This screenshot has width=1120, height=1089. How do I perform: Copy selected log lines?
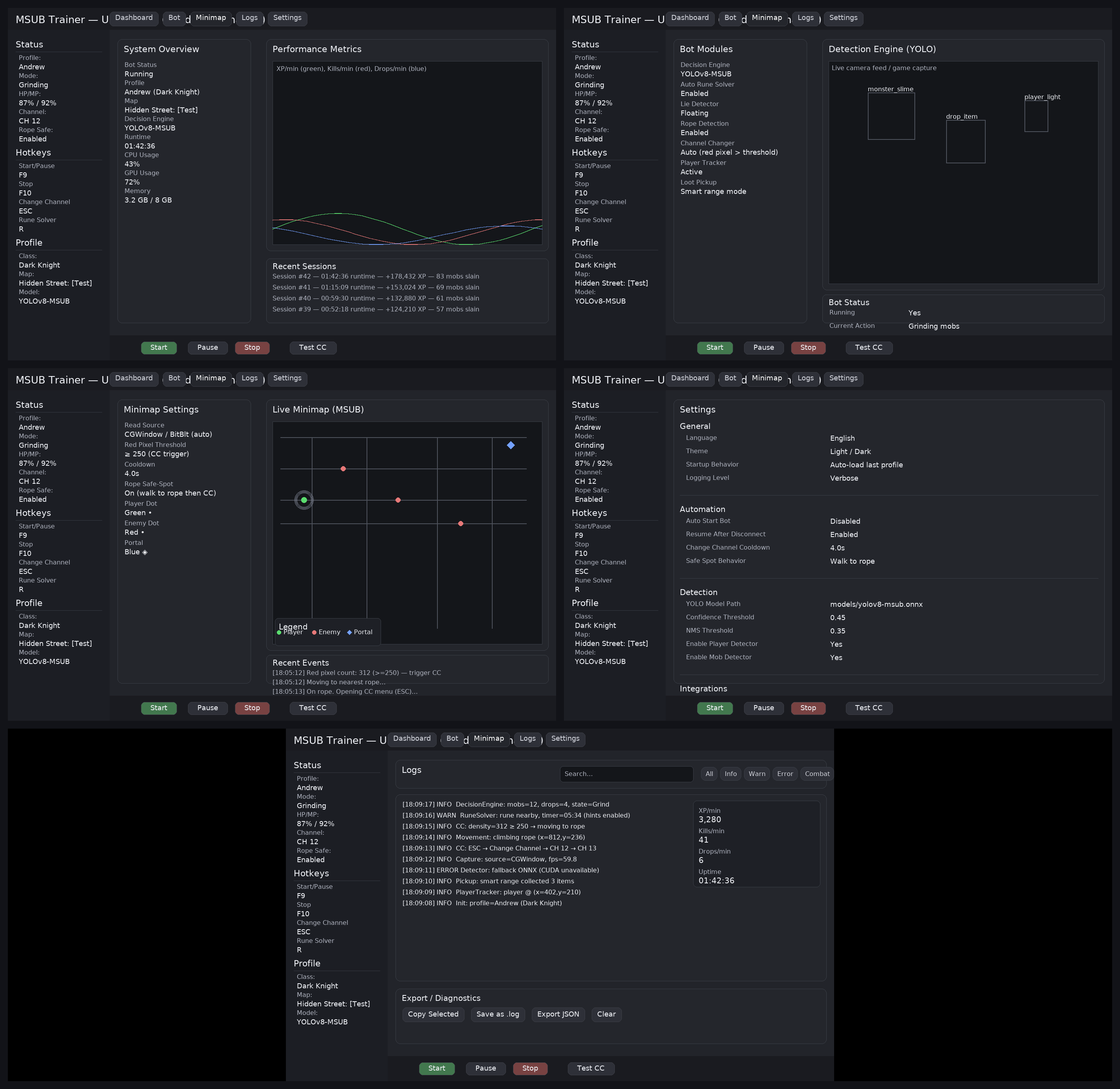433,1014
